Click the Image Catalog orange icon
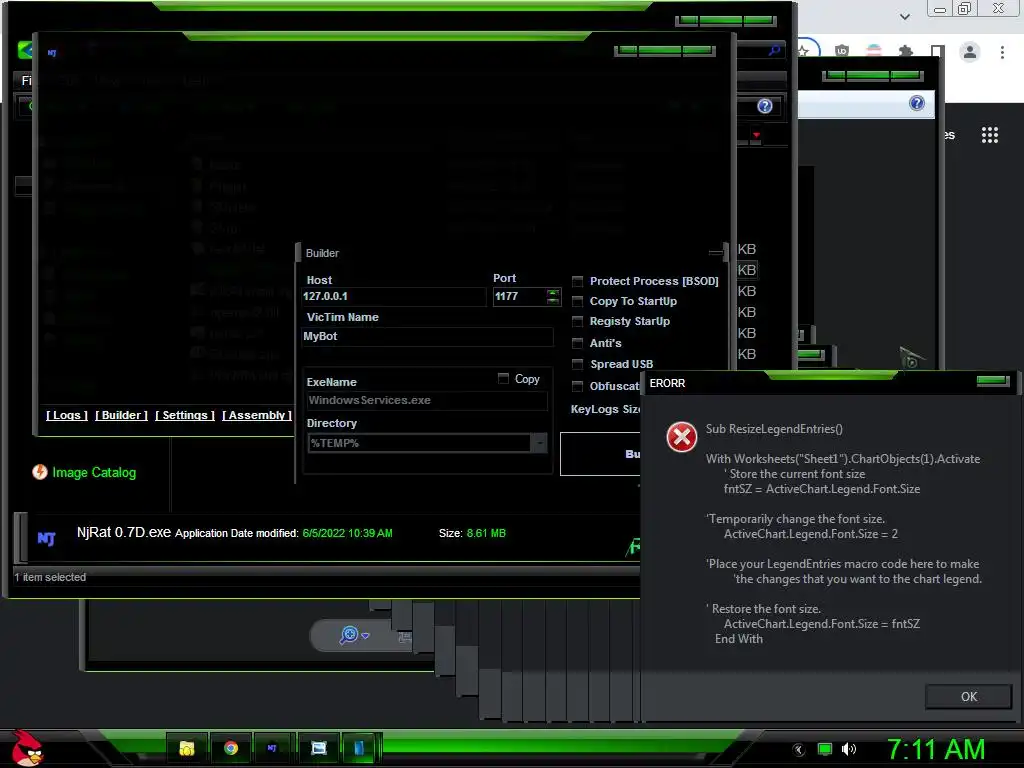This screenshot has width=1024, height=768. point(40,472)
